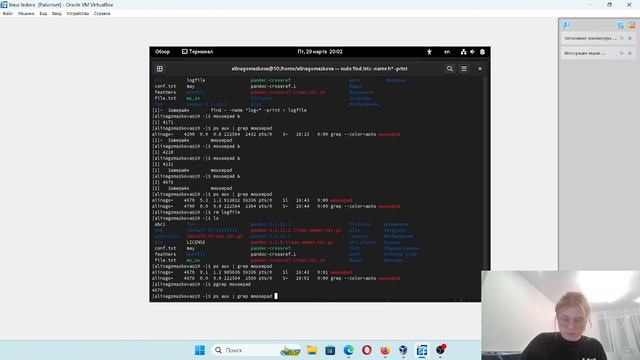
Task: Dismiss the mouse integration notification
Action: 630,53
